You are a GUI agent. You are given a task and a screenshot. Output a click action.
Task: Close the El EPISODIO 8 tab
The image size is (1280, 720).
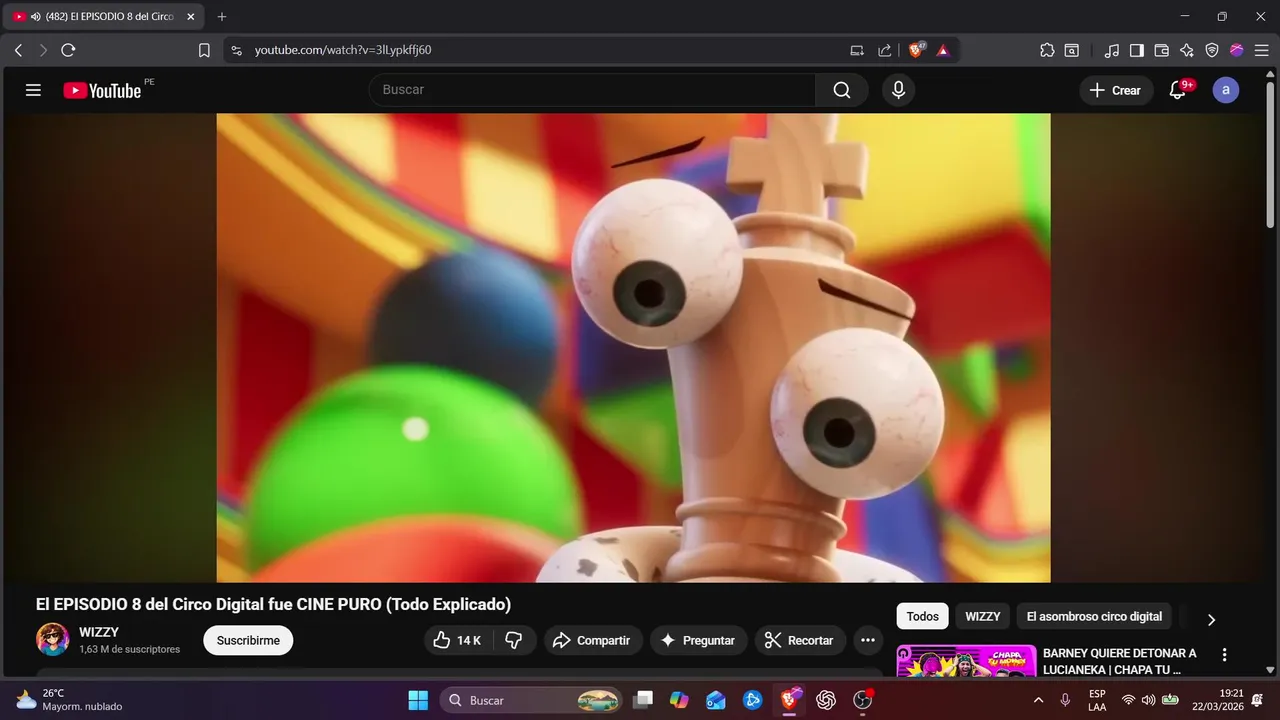pos(191,17)
